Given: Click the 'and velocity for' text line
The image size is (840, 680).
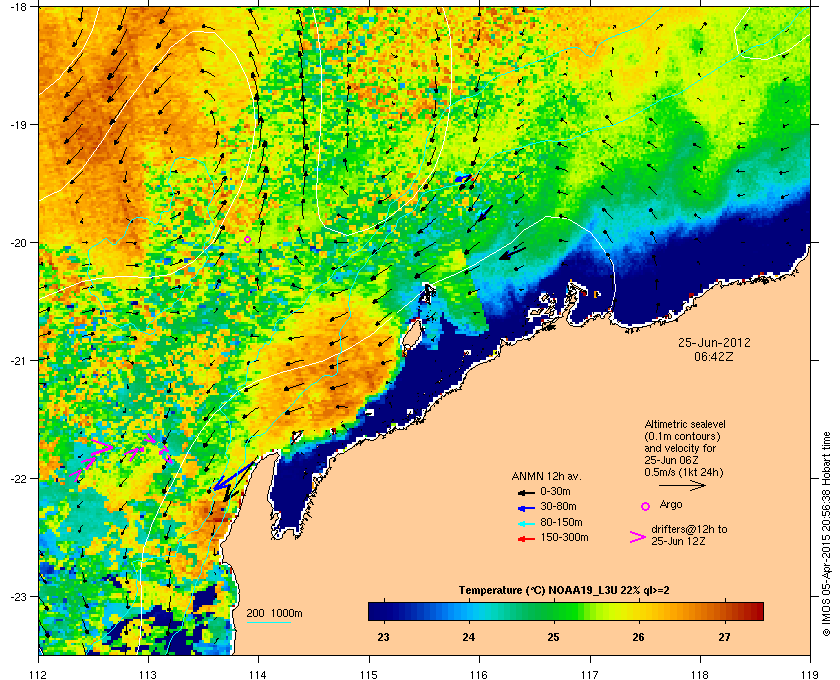Looking at the screenshot, I should (680, 448).
